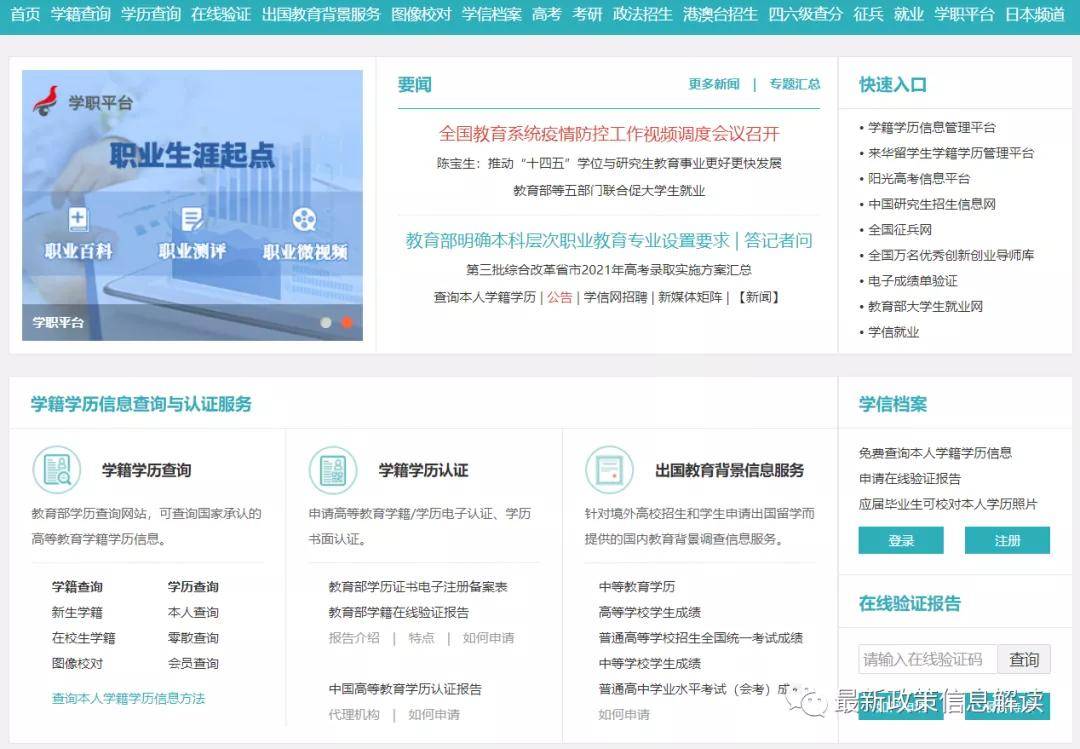Click the 出国教育背景信息服务 service icon
The height and width of the screenshot is (749, 1080).
[x=610, y=468]
